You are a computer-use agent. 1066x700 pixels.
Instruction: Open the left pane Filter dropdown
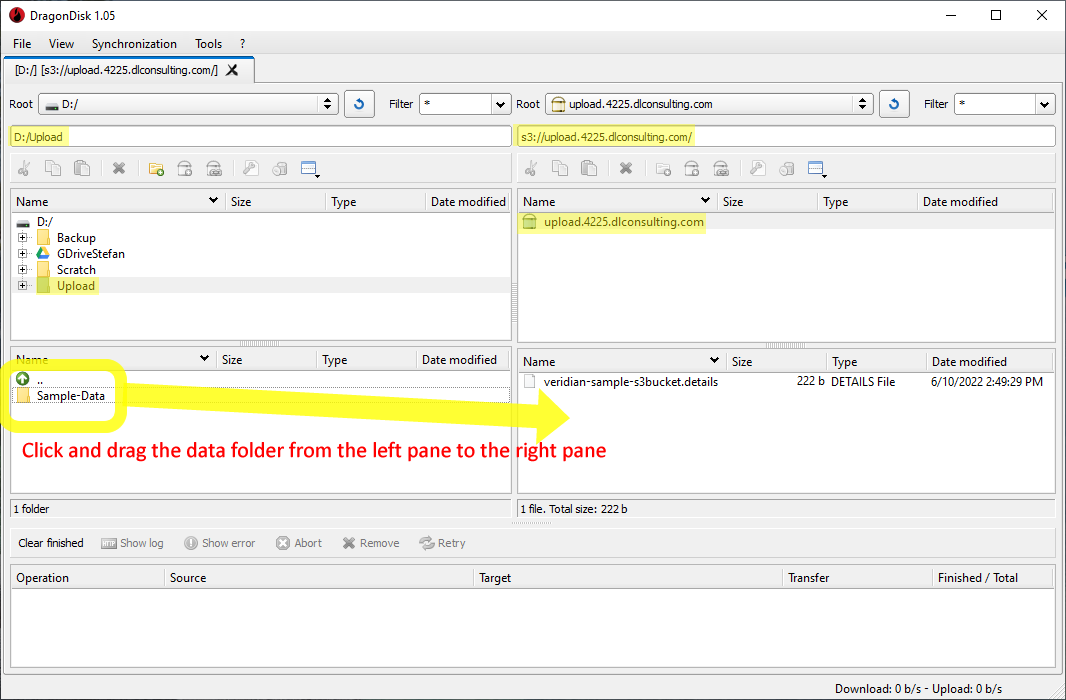coord(499,103)
